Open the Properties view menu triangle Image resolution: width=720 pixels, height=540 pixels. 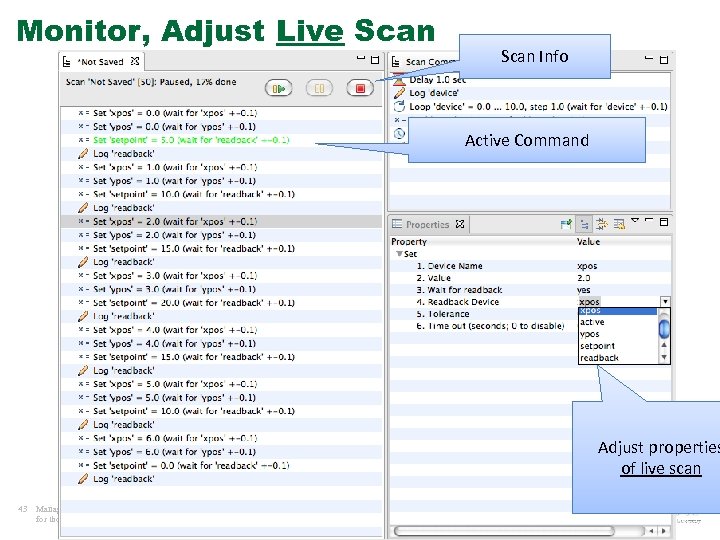[x=635, y=220]
